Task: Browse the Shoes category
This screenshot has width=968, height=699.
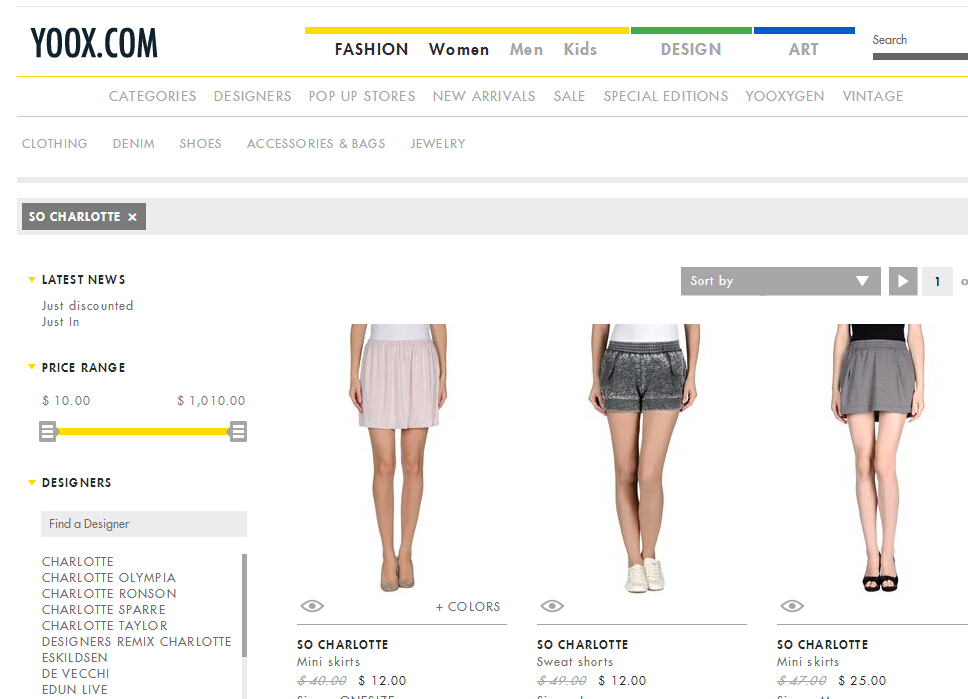Action: 200,144
